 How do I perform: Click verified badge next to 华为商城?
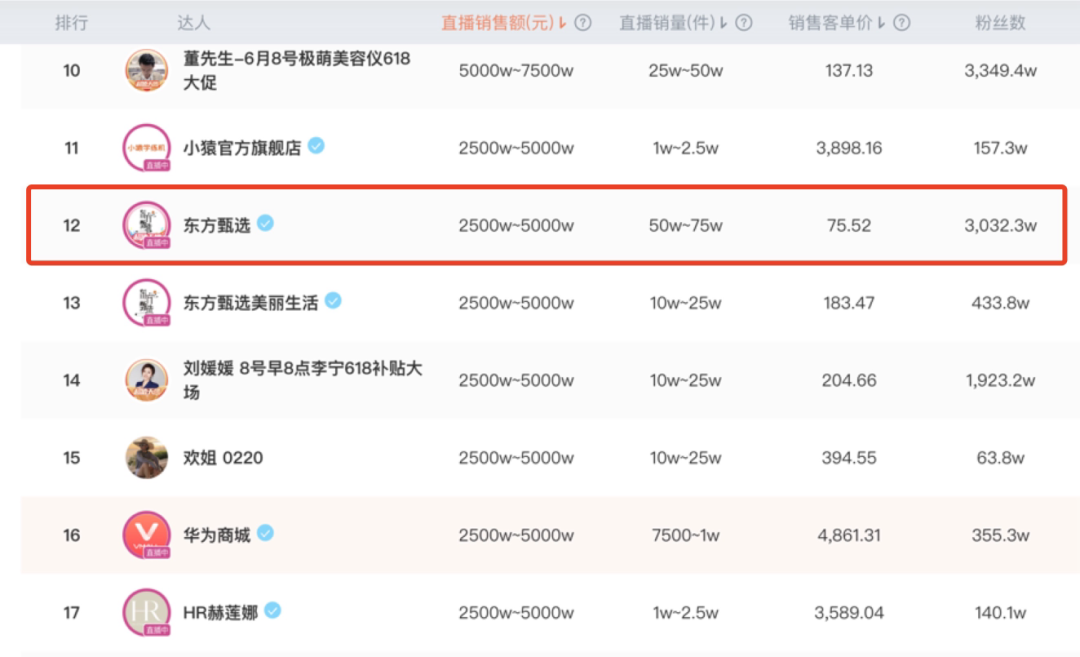pos(265,533)
